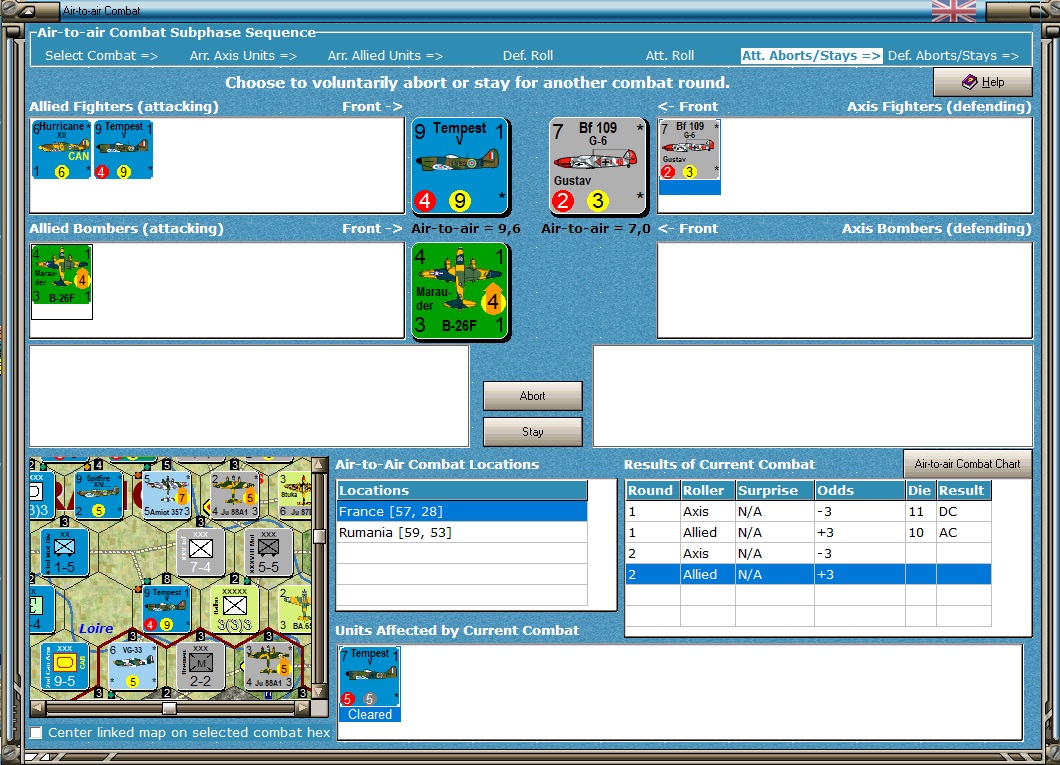This screenshot has height=765, width=1060.
Task: Click the mini map vertical scrollbar thumb
Action: [x=320, y=537]
